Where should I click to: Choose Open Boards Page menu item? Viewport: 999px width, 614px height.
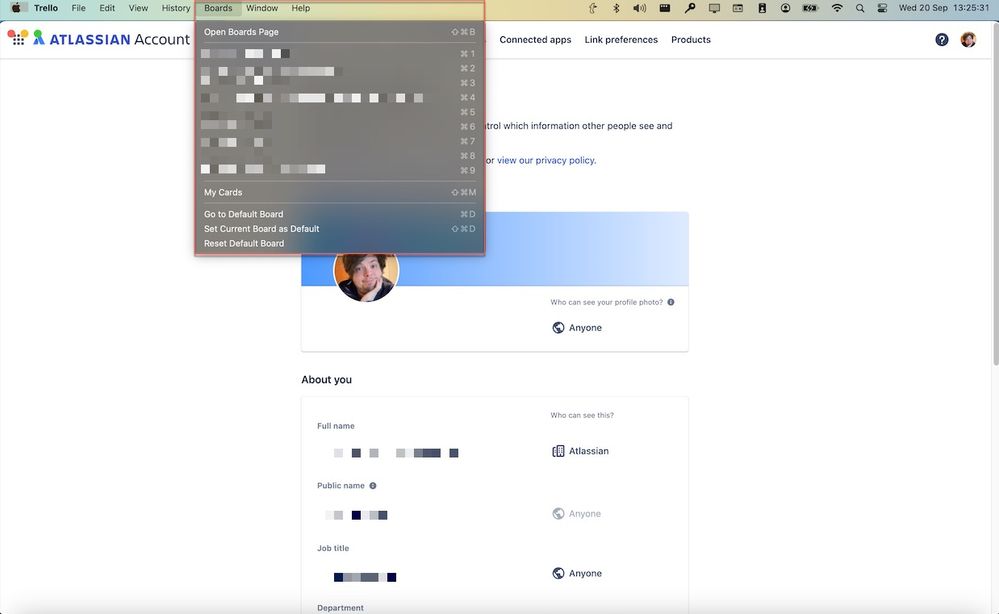(x=340, y=32)
